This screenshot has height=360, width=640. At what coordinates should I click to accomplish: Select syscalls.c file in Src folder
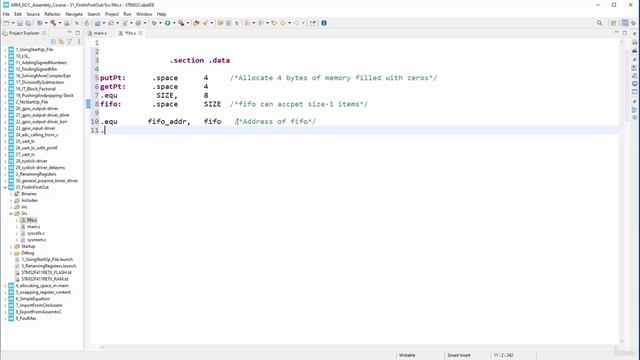click(36, 233)
